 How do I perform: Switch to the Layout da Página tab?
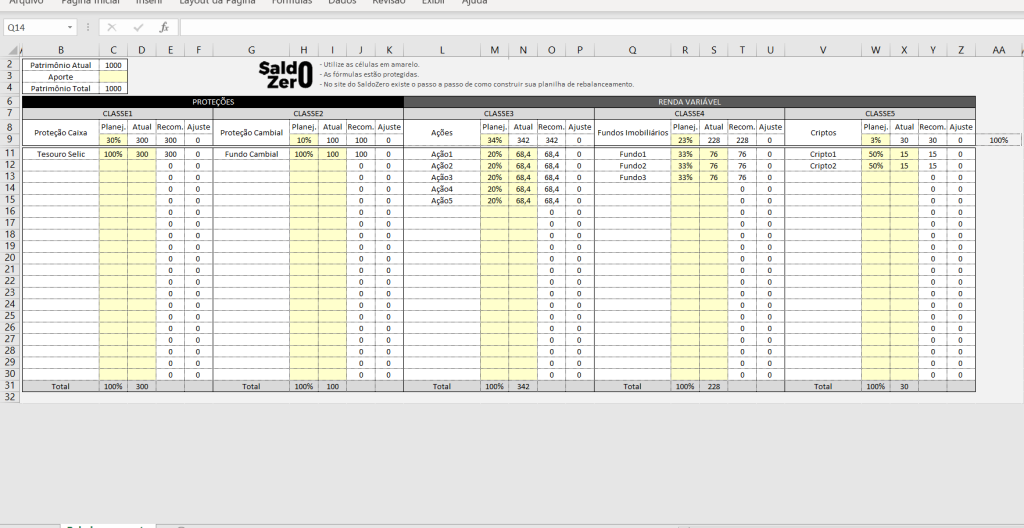point(217,2)
